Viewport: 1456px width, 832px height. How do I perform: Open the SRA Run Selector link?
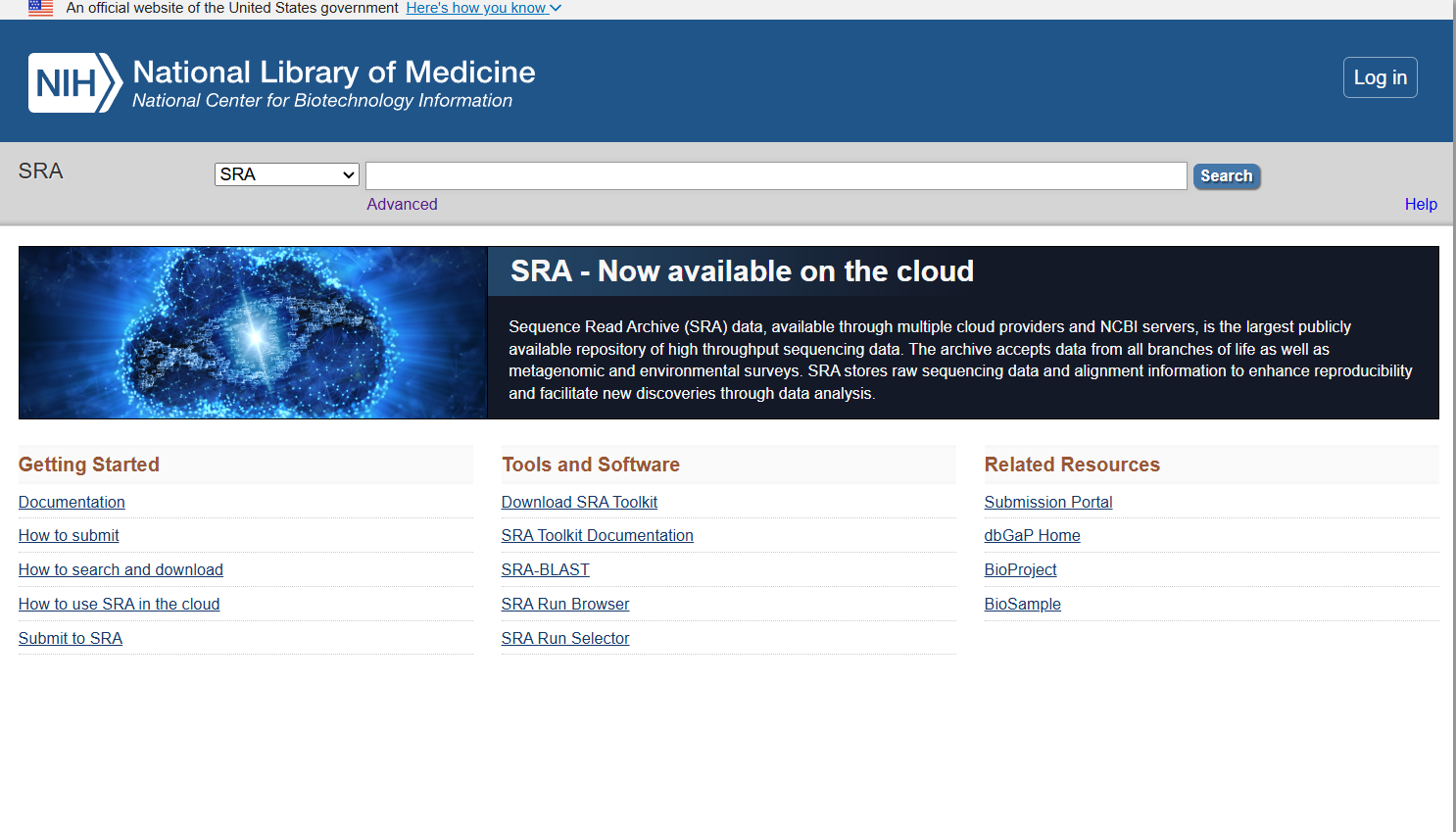[x=565, y=638]
